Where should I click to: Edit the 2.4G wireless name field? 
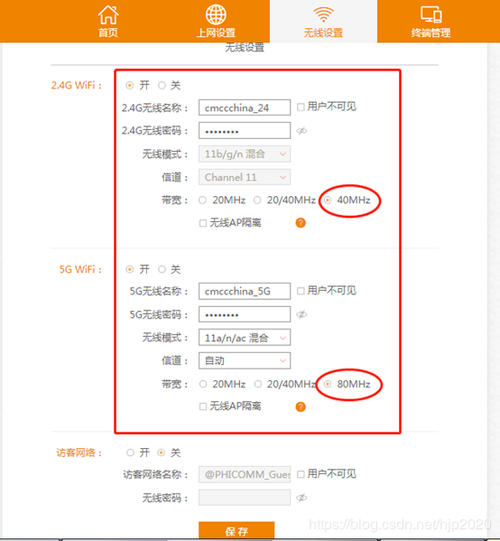[244, 108]
